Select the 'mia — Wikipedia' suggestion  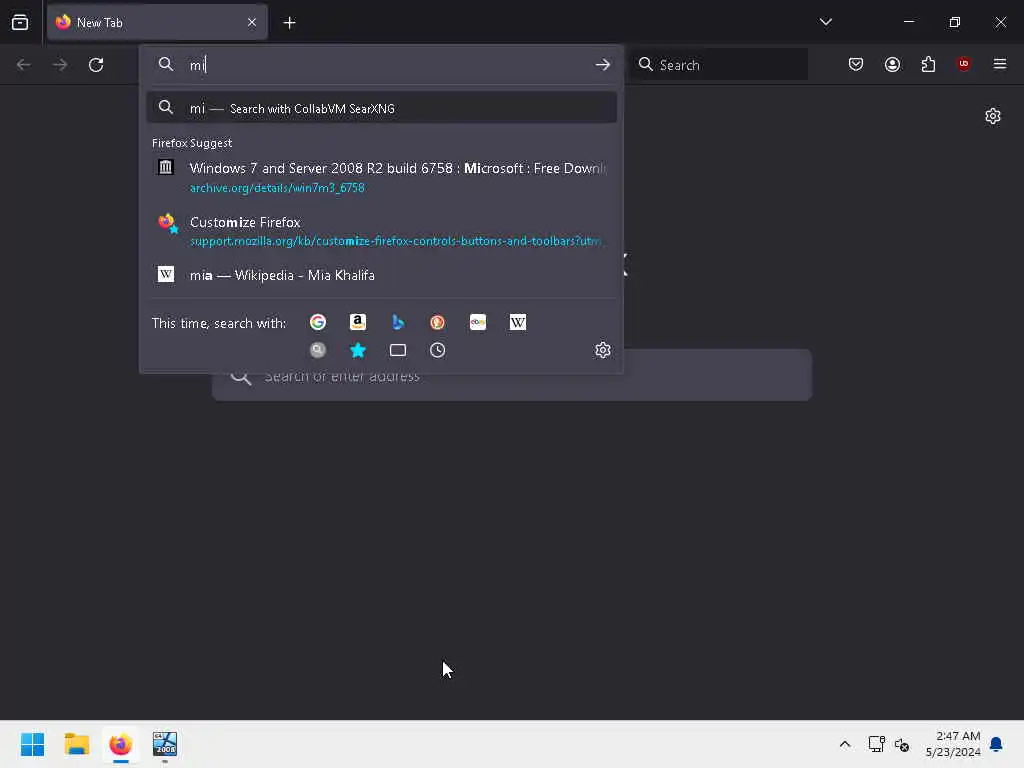click(x=381, y=275)
